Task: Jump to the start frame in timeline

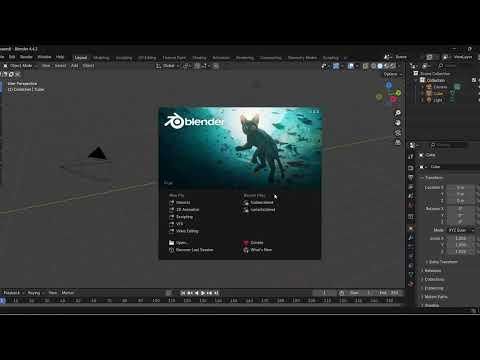Action: point(183,293)
